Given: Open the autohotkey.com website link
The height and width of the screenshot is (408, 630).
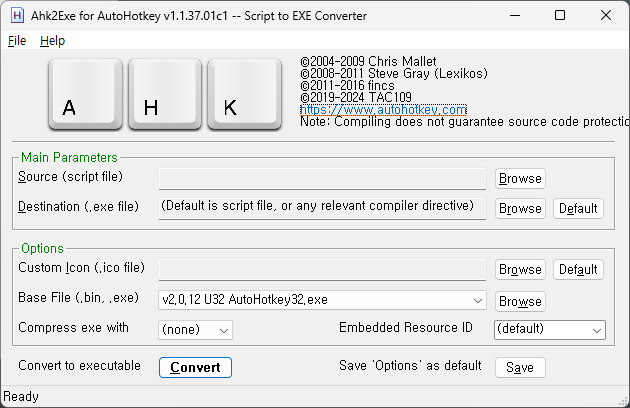Looking at the screenshot, I should [x=383, y=109].
